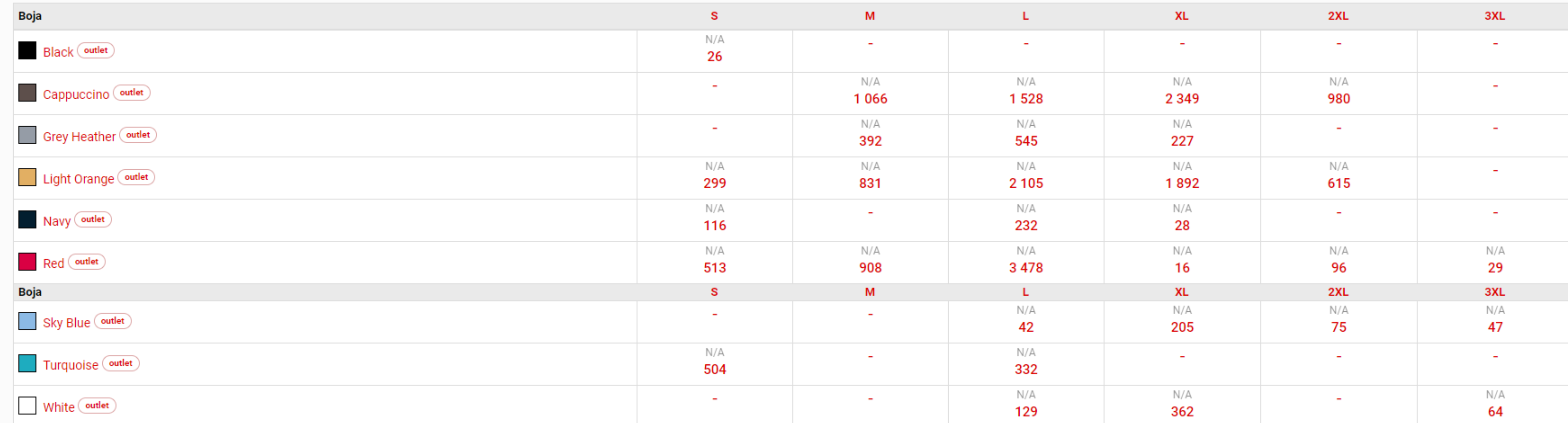
Task: Select the Turquoise color swatch
Action: point(27,363)
